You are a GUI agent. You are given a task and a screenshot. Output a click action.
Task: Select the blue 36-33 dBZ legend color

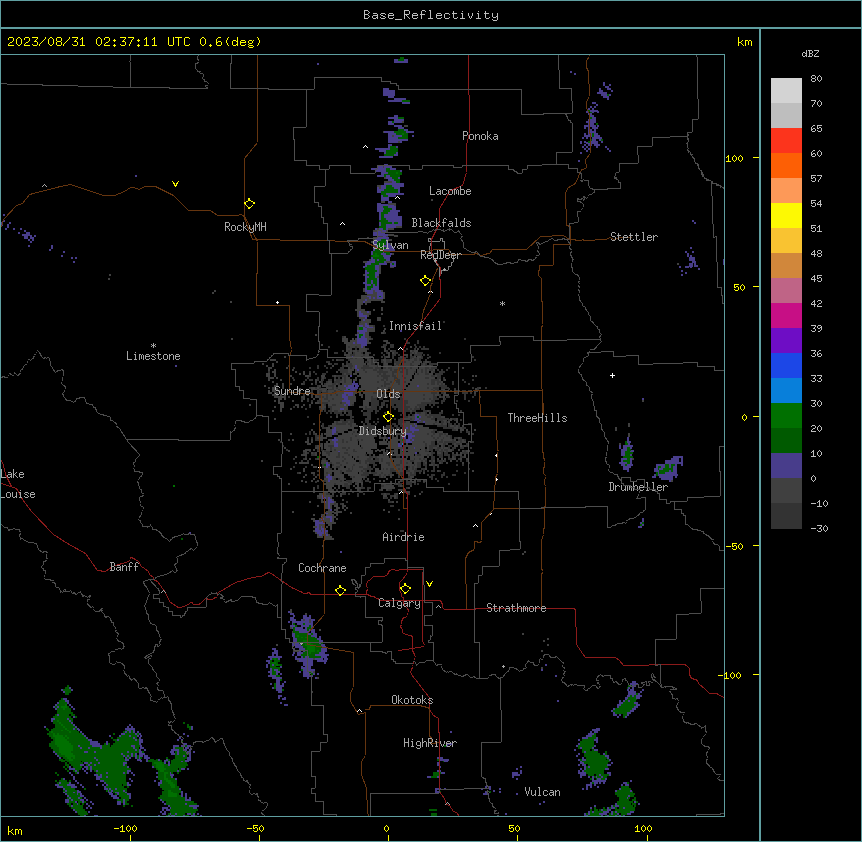coord(786,365)
